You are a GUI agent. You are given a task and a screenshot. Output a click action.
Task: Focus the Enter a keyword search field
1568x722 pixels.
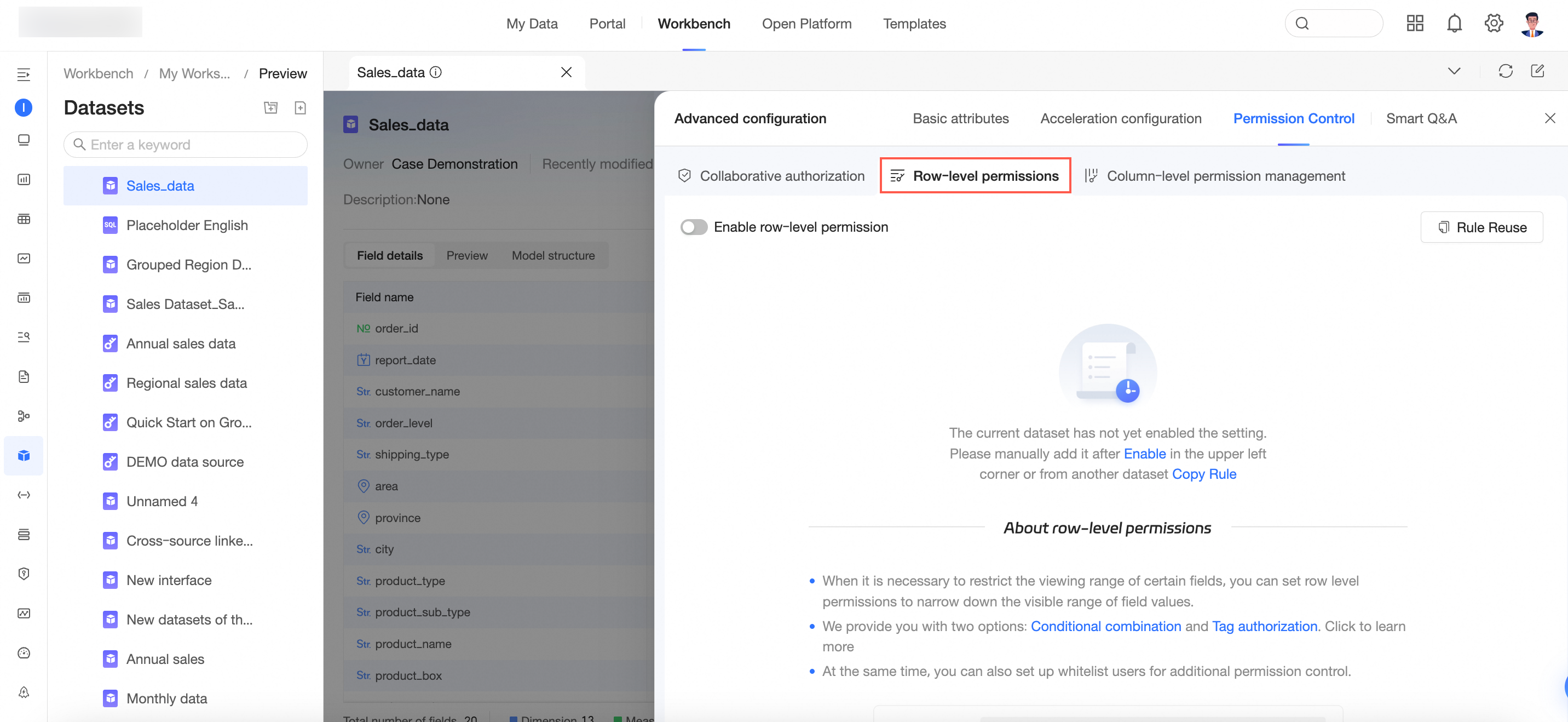[x=186, y=145]
